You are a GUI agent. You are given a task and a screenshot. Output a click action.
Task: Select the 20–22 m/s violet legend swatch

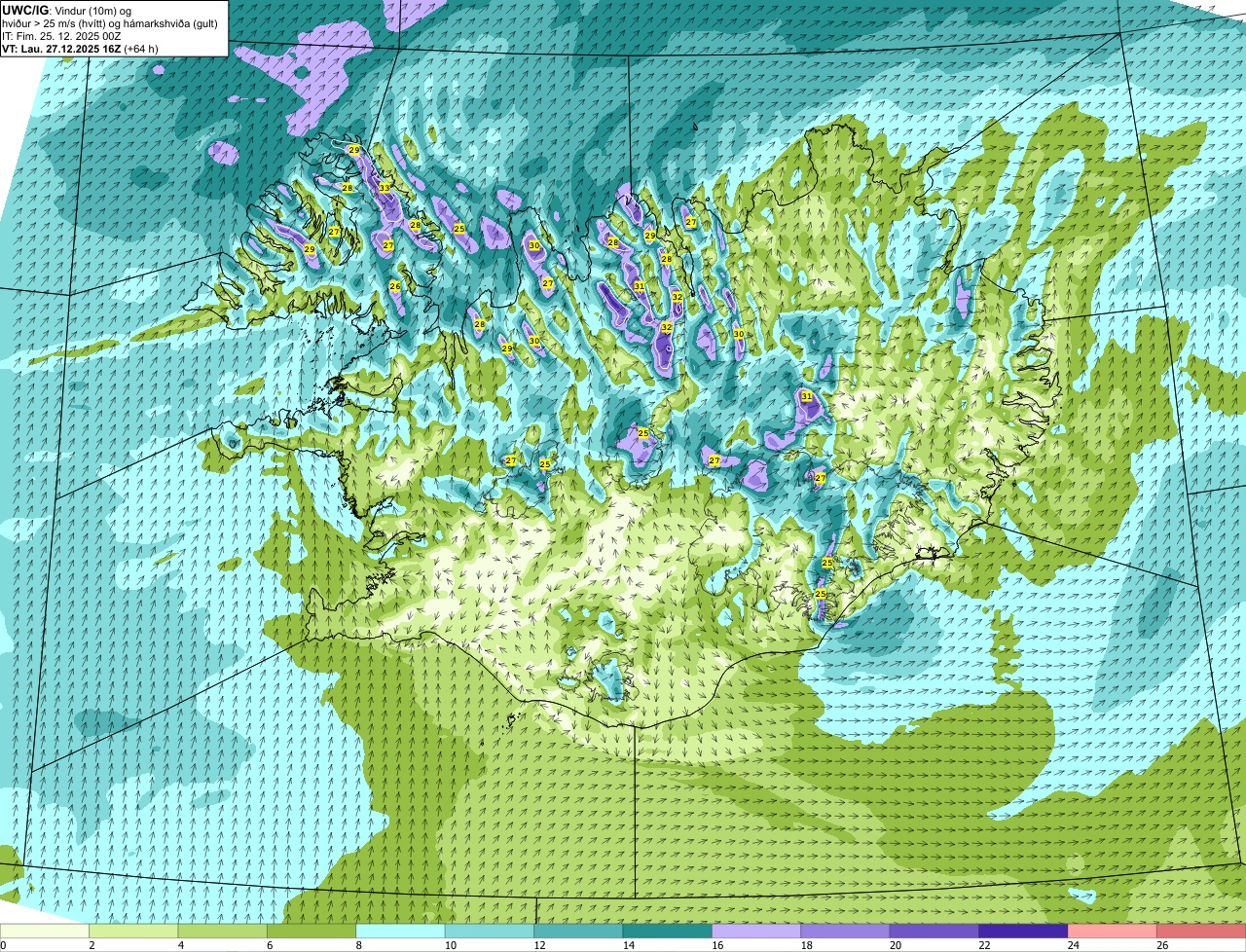[x=934, y=931]
